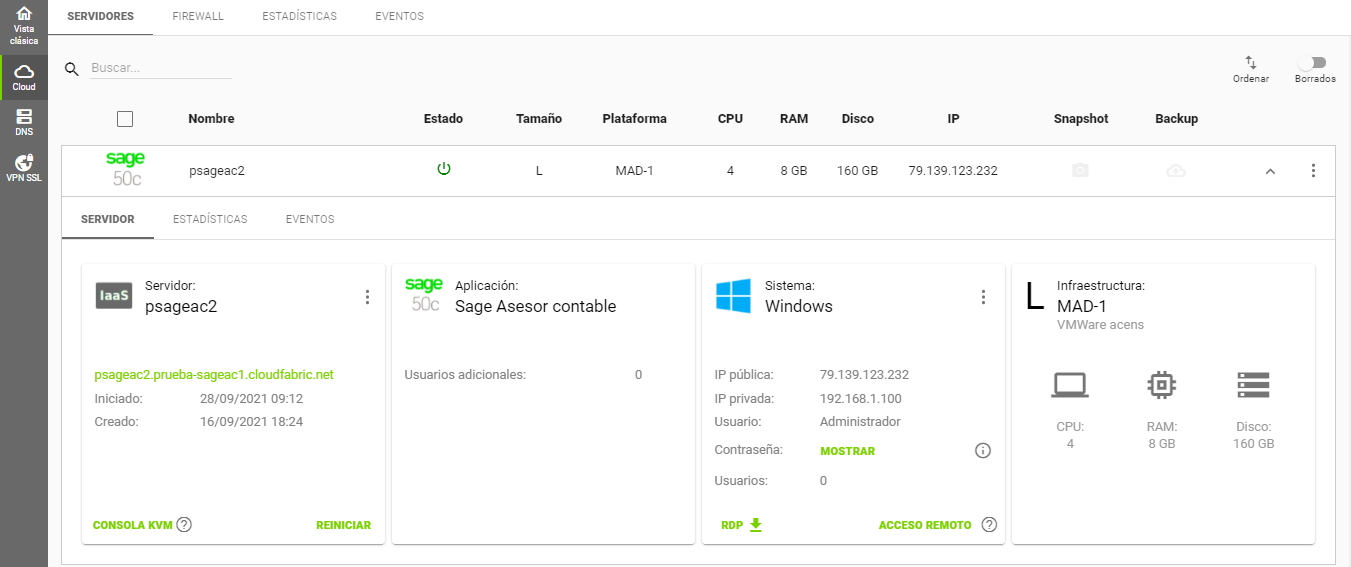
Task: Open the VPN SSL section
Action: pyautogui.click(x=24, y=168)
